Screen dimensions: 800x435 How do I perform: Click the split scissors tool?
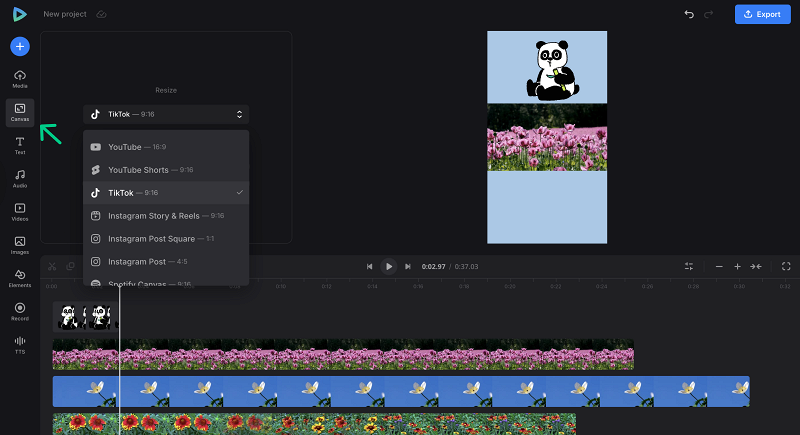click(x=52, y=266)
